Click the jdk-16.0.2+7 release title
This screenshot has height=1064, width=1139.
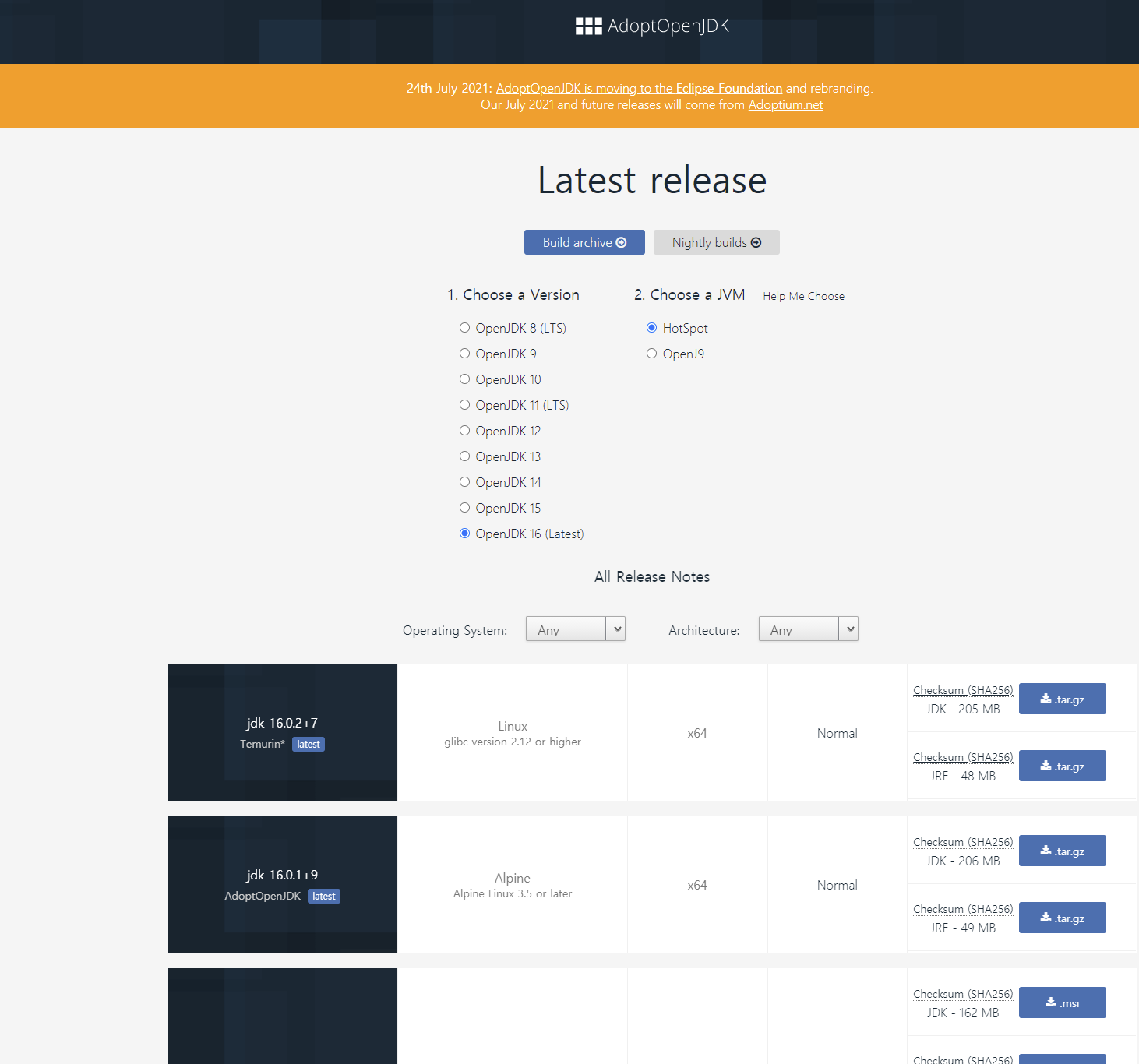(x=282, y=723)
